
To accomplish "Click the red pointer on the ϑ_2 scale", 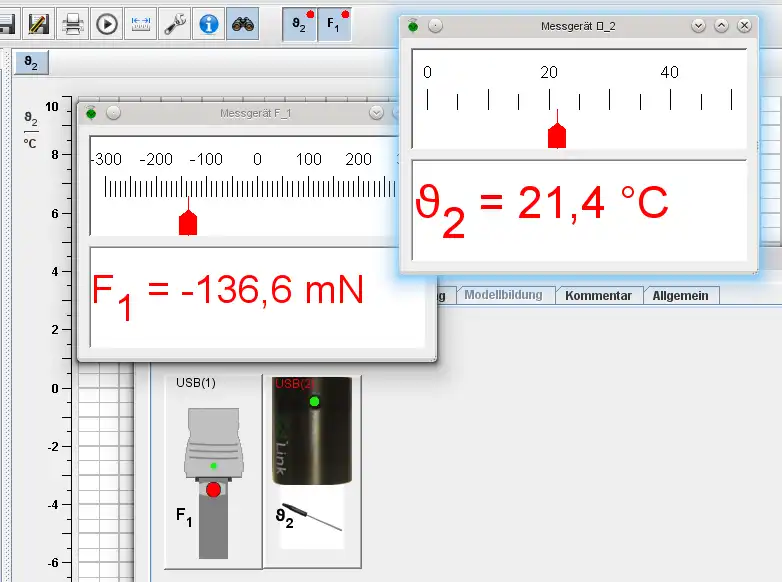I will 557,136.
